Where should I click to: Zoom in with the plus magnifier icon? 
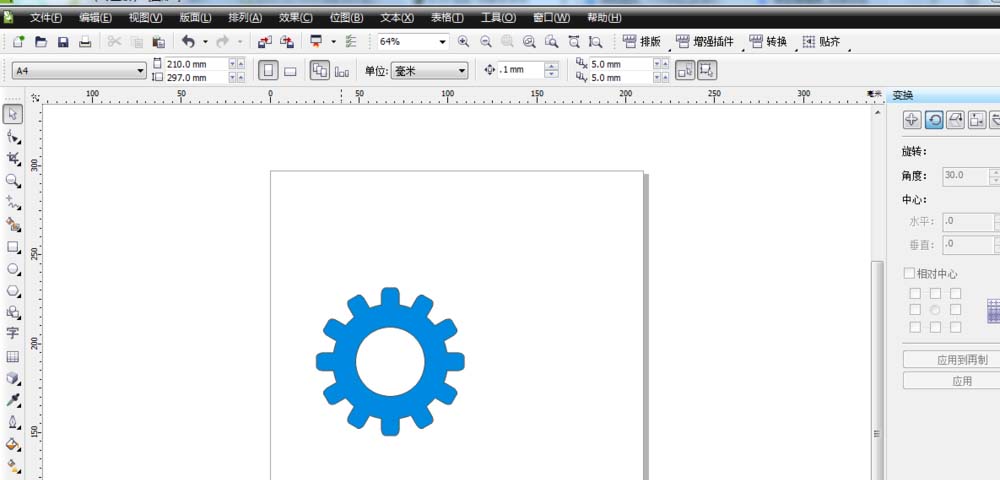(464, 42)
